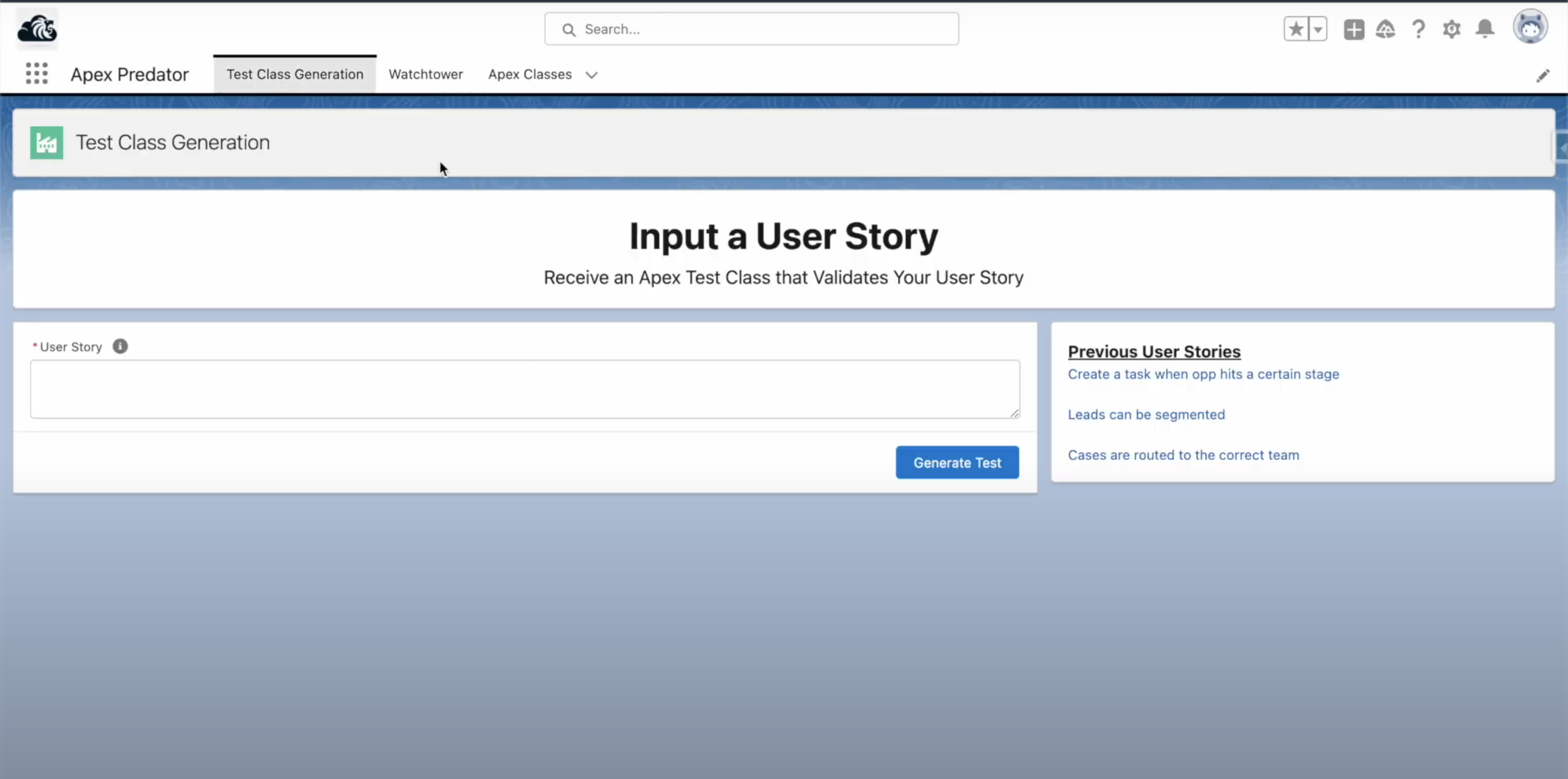Select the Test Class Generation tab
The image size is (1568, 779).
click(x=295, y=74)
